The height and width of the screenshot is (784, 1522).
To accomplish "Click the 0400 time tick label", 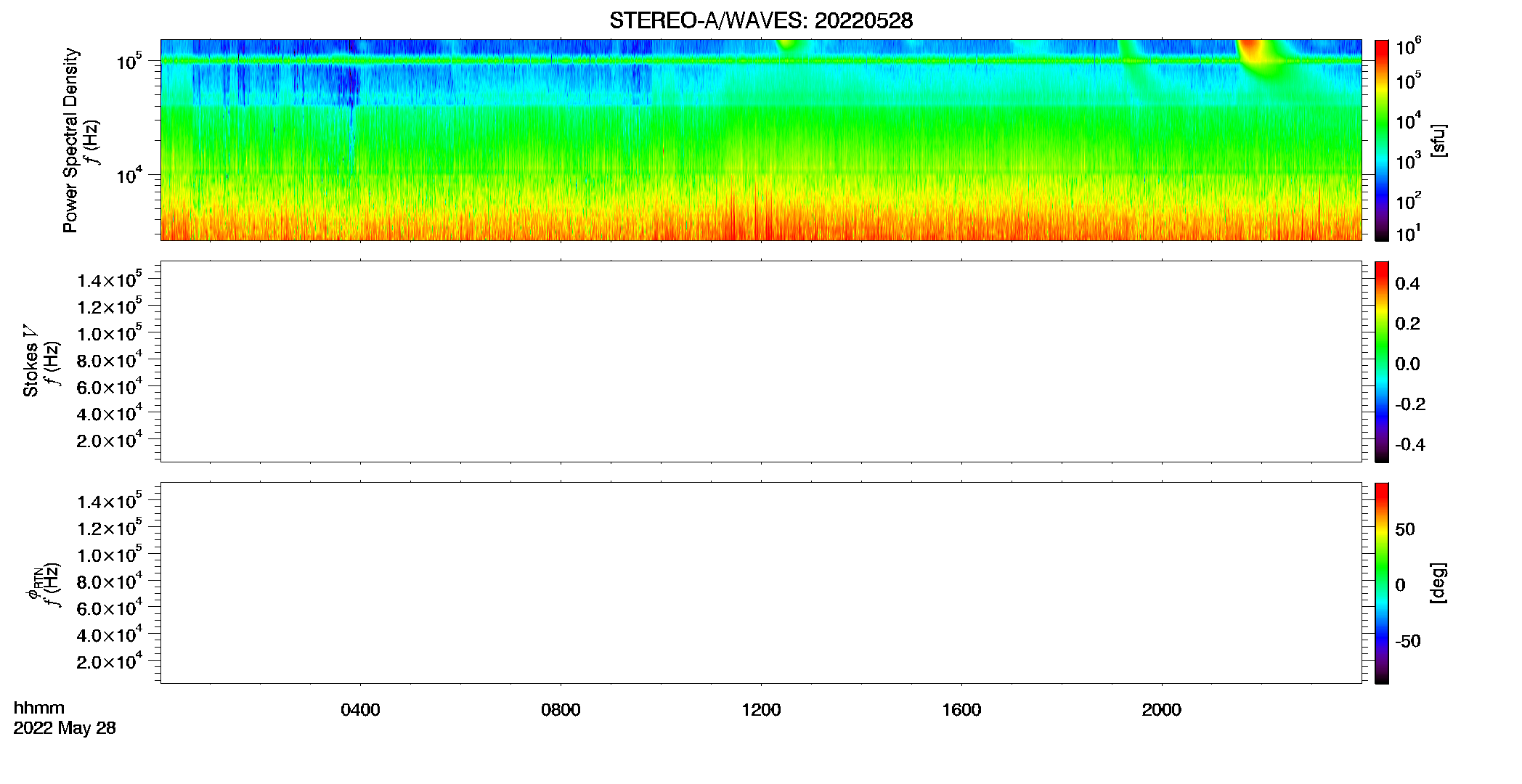I will click(360, 710).
